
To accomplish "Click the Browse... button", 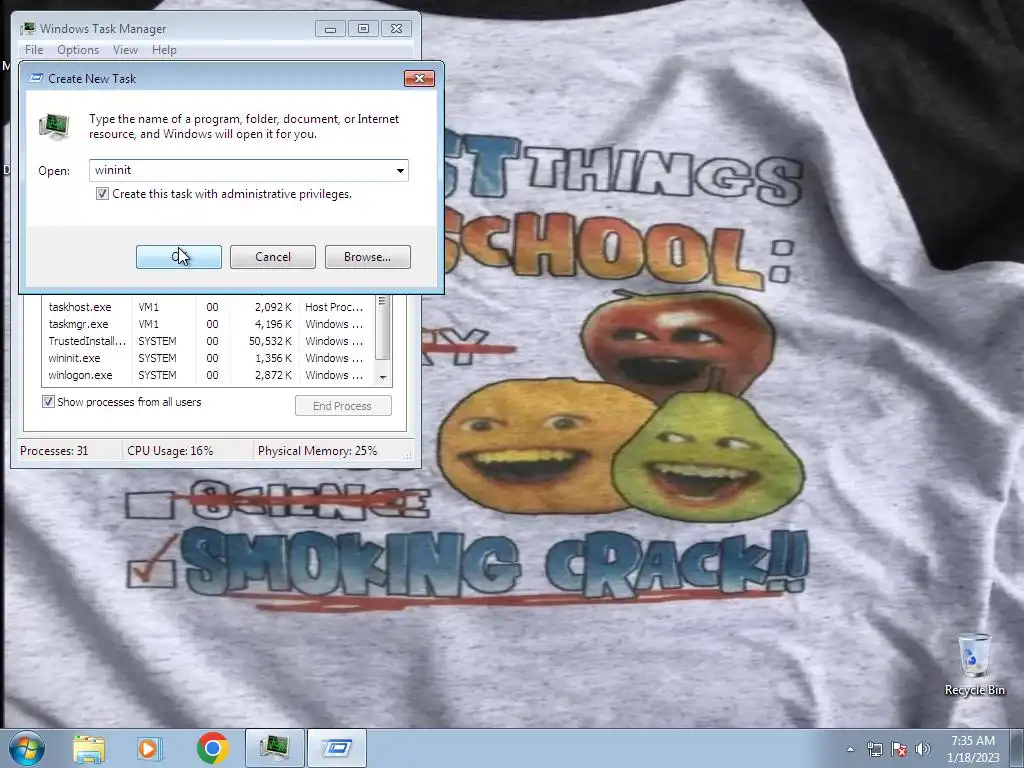I will click(368, 257).
